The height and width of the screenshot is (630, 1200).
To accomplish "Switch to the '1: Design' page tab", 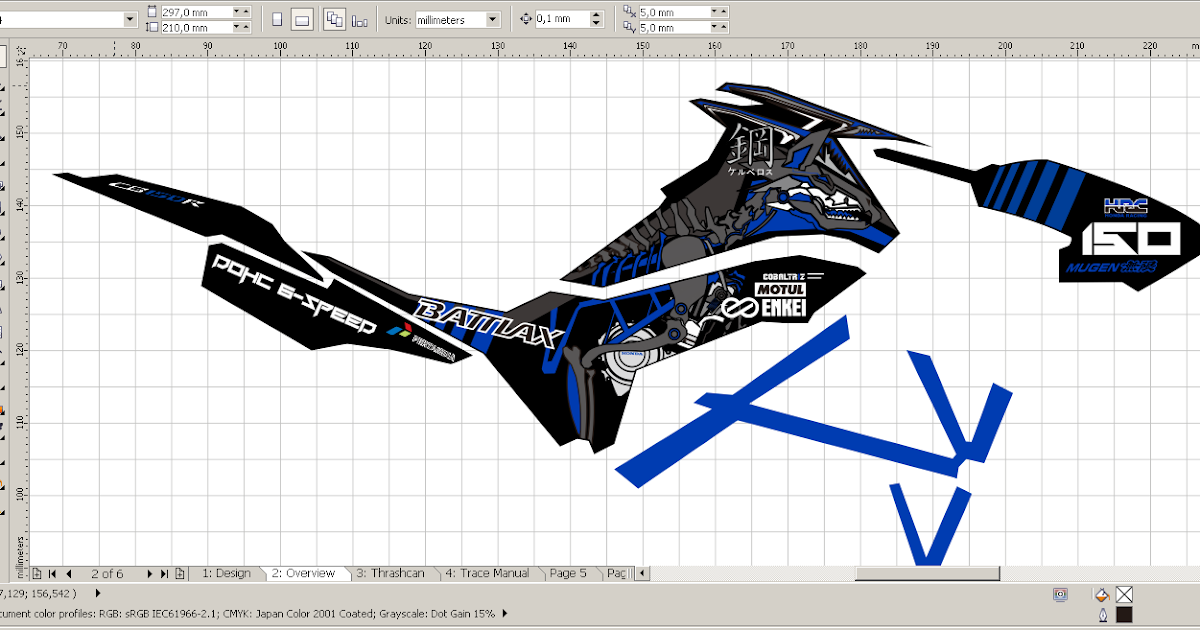I will click(226, 573).
